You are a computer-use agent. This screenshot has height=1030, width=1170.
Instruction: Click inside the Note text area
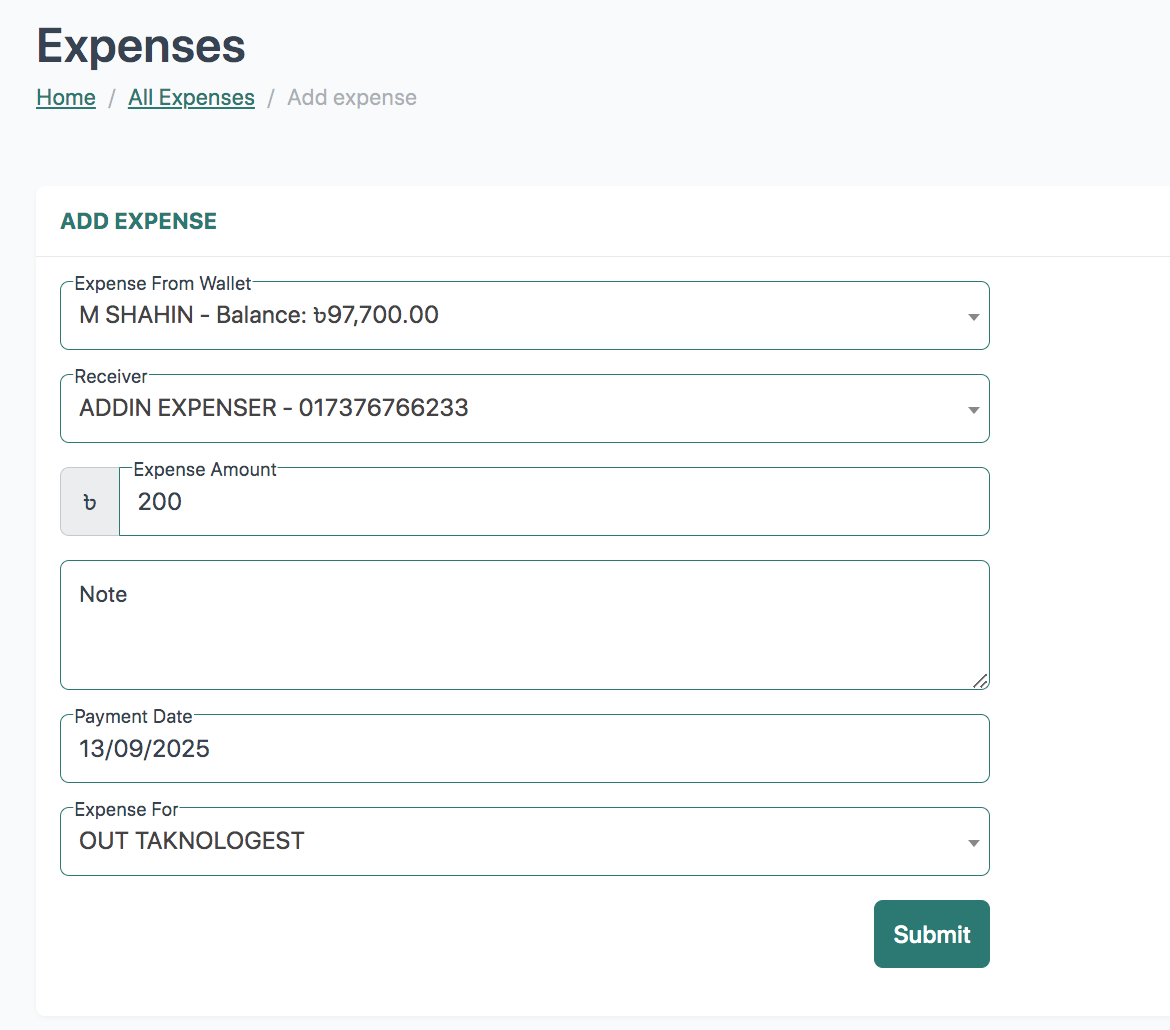(524, 630)
